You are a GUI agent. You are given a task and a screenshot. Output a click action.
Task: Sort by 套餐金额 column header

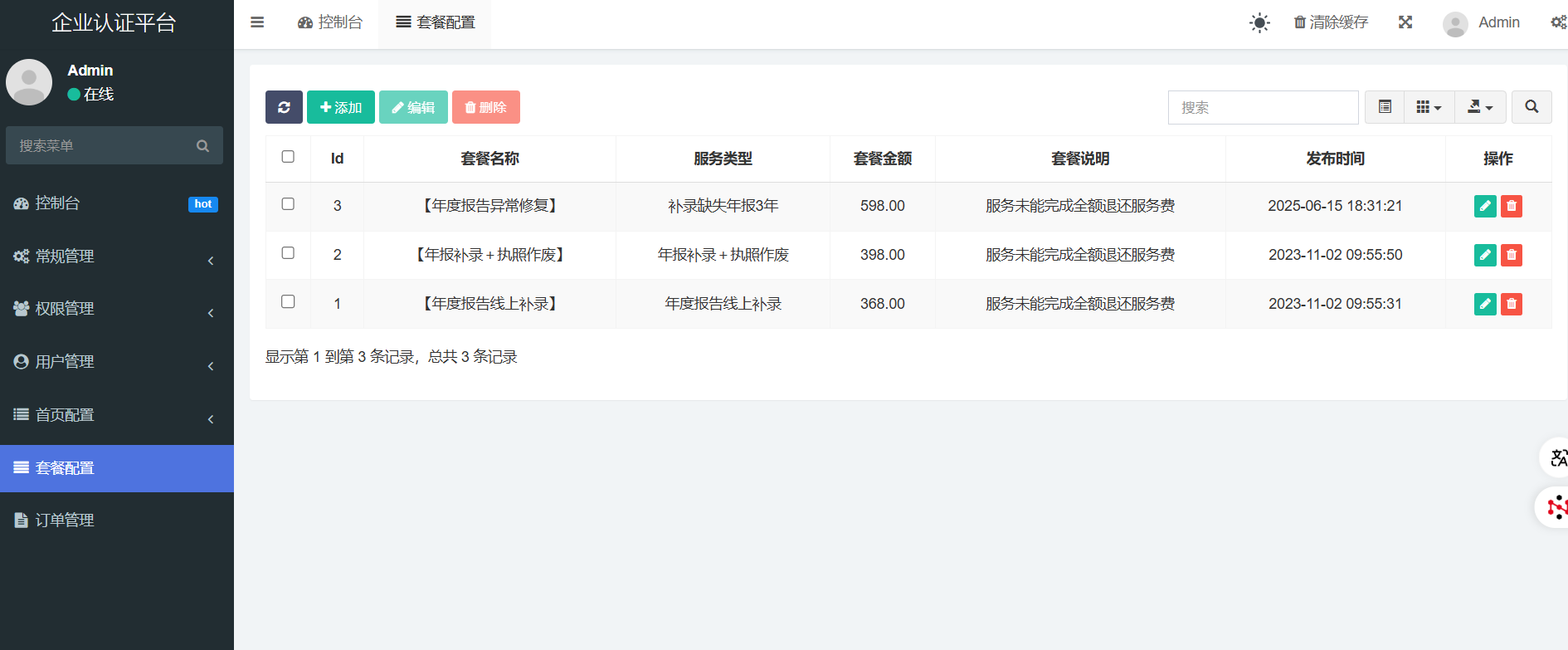[x=883, y=159]
